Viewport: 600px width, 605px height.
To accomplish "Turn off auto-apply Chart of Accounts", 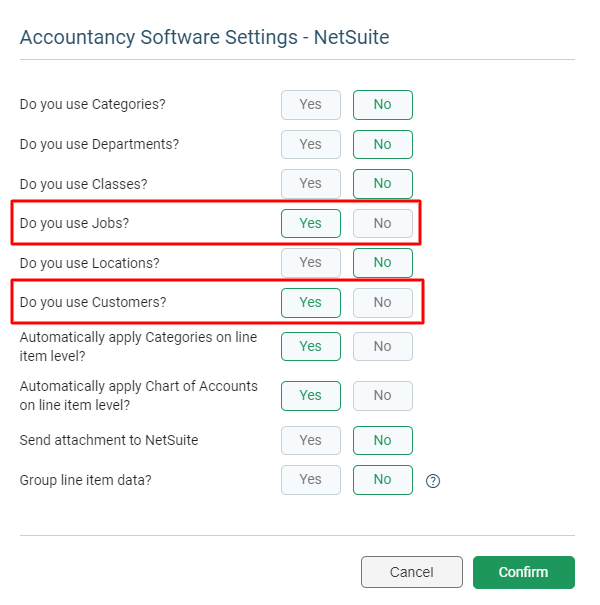I will (383, 396).
